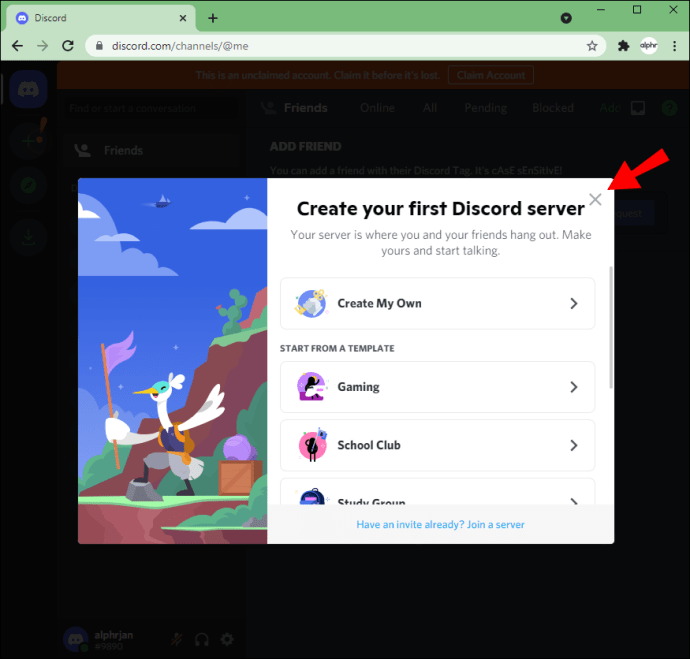Click the Download Apps sidebar icon
This screenshot has height=659, width=690.
(29, 238)
